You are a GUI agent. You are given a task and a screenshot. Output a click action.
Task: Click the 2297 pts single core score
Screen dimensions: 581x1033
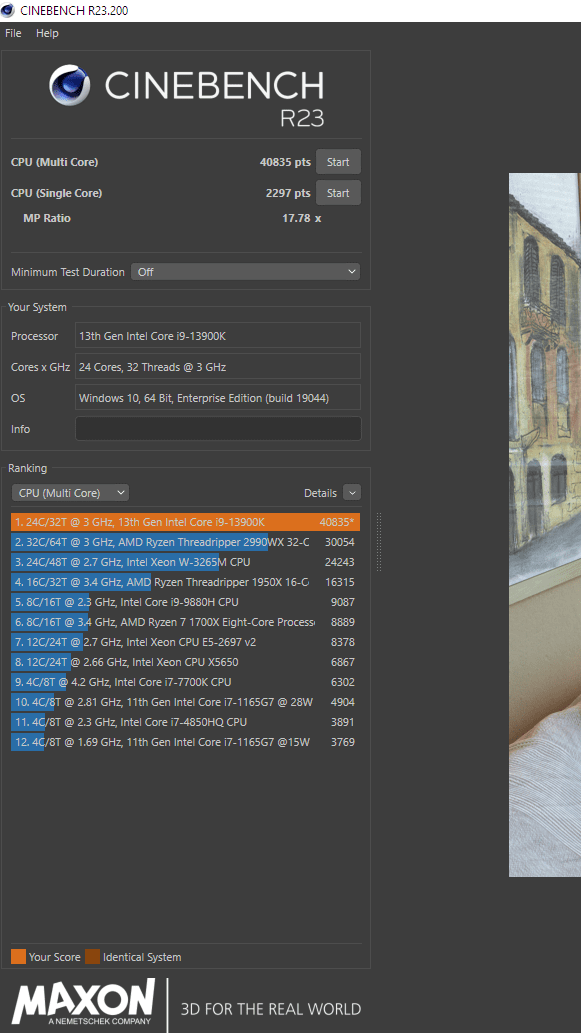[x=288, y=193]
